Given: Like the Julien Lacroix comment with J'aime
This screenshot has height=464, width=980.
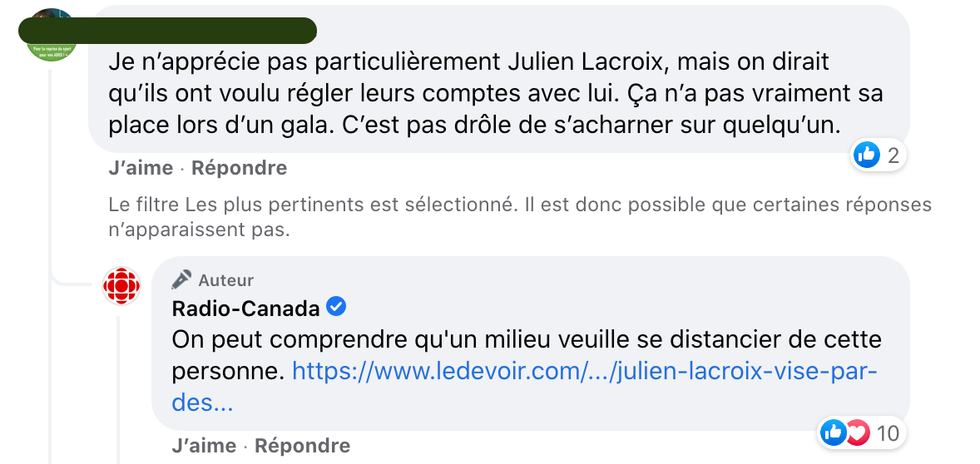Looking at the screenshot, I should pyautogui.click(x=140, y=168).
